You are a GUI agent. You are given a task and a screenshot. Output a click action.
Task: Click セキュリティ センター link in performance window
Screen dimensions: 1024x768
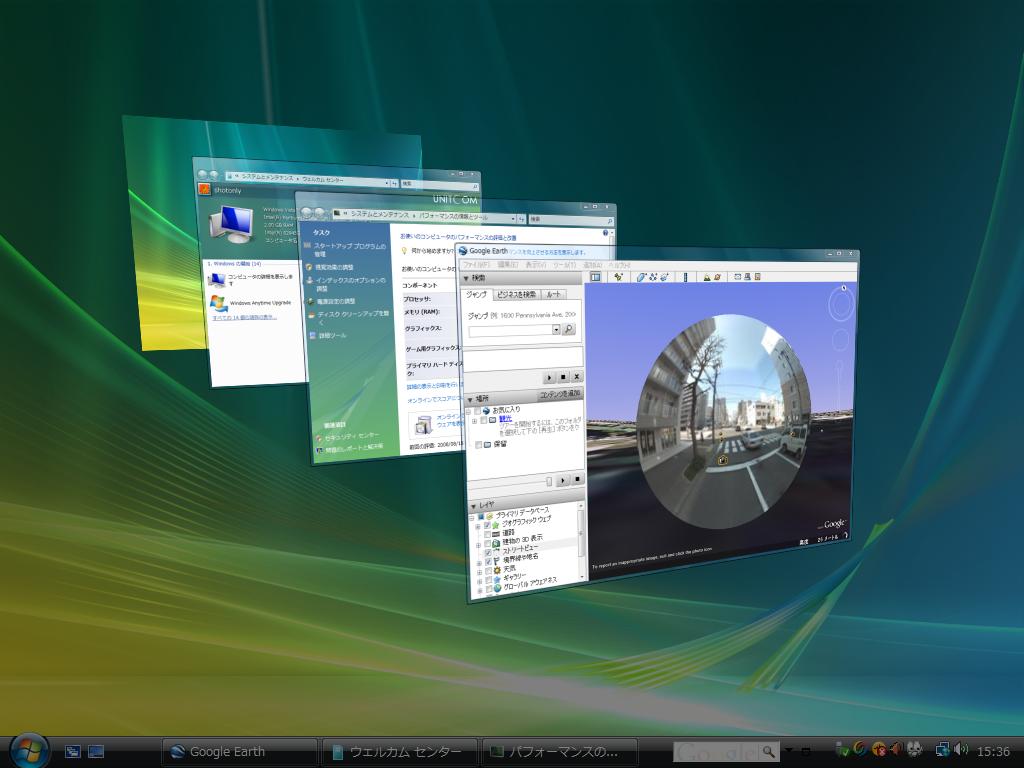[351, 436]
